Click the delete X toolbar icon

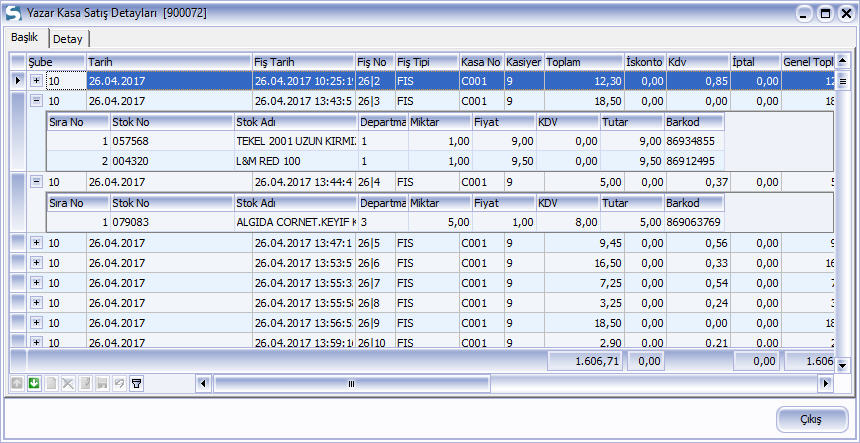click(x=69, y=383)
